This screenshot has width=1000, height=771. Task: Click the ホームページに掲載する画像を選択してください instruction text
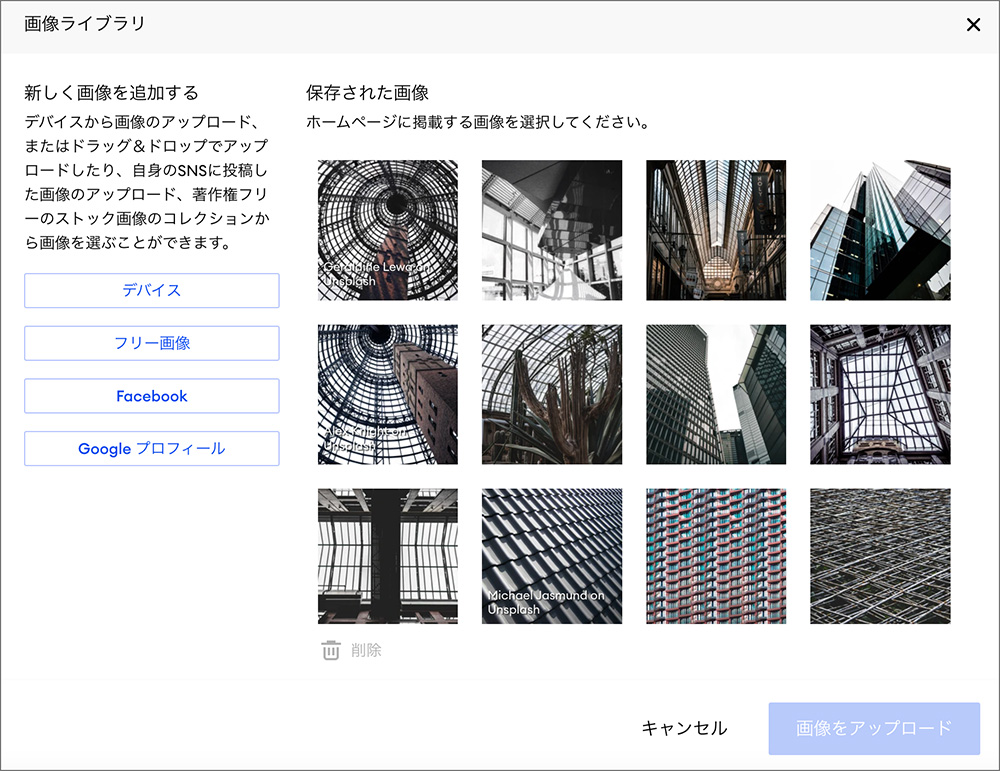(x=478, y=122)
